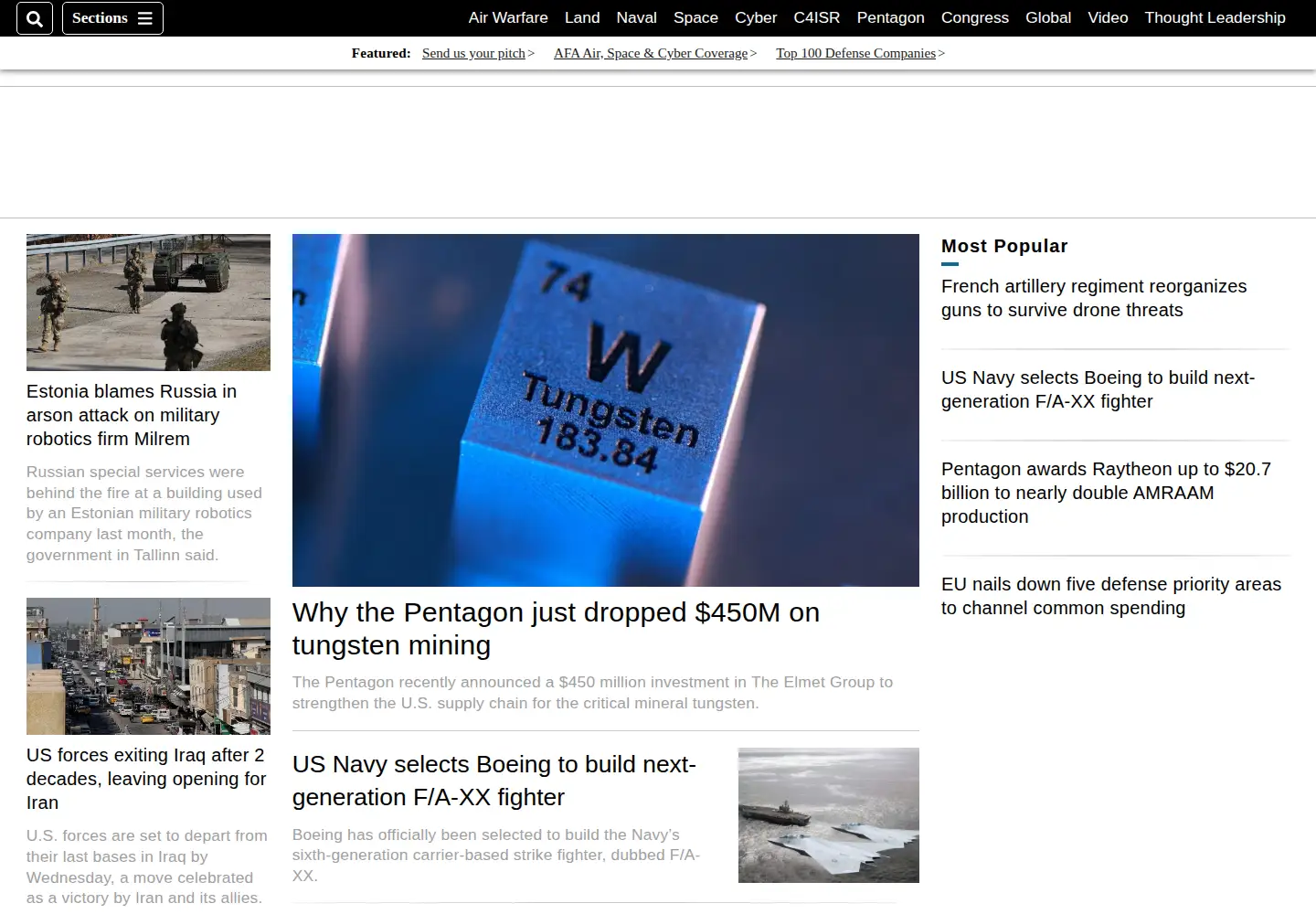
Task: Open 'Why the Pentagon just dropped $450M' headline
Action: tap(556, 629)
